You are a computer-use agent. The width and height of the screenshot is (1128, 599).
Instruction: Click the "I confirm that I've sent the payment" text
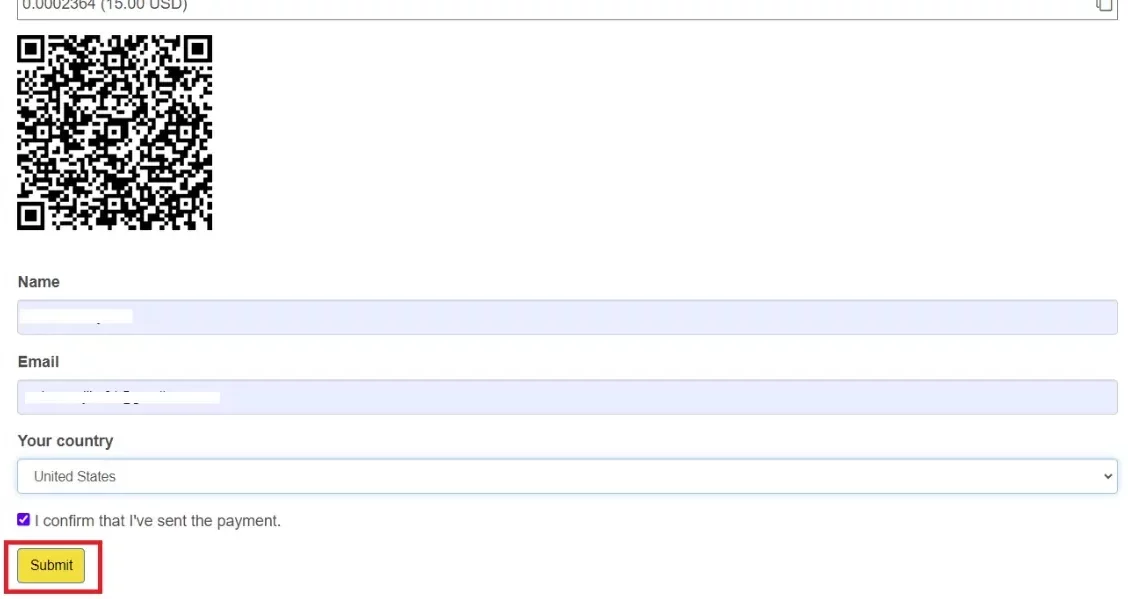pyautogui.click(x=158, y=521)
